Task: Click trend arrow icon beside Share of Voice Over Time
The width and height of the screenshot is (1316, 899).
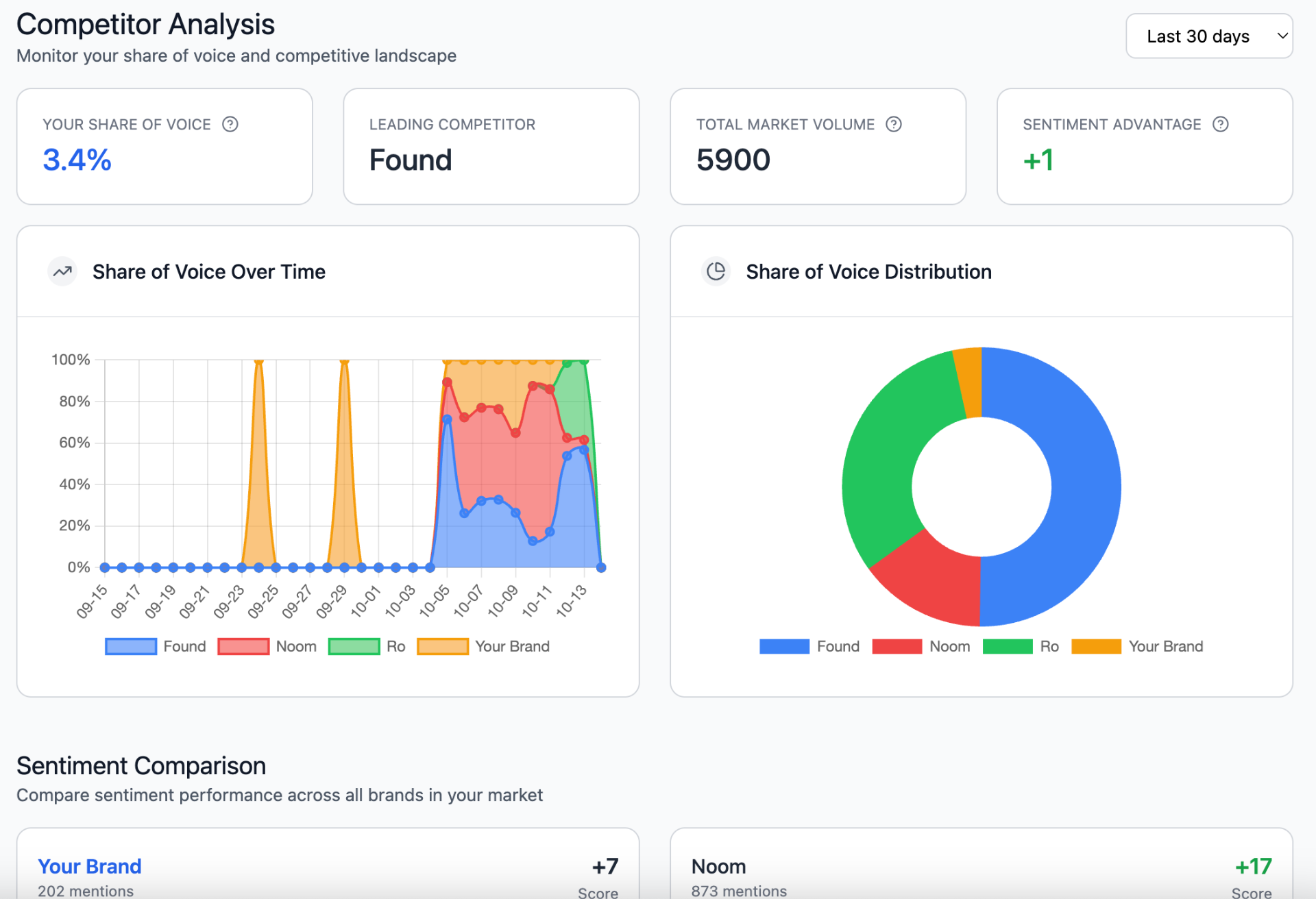Action: [62, 271]
